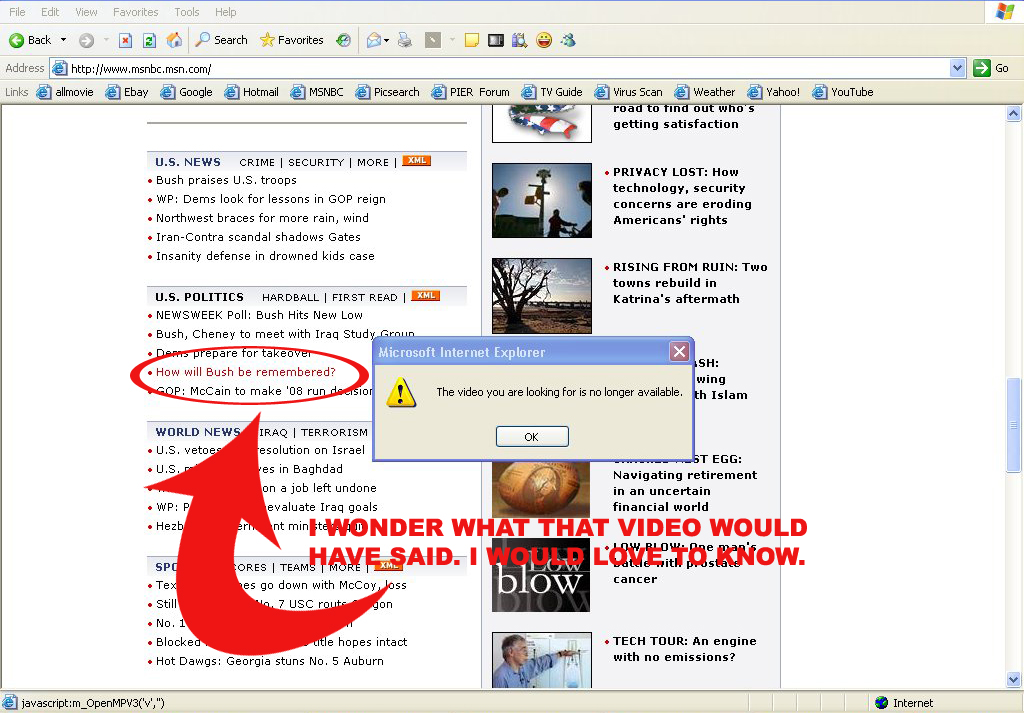
Task: Open the RISING FROM RUIN tree thumbnail
Action: (x=542, y=296)
